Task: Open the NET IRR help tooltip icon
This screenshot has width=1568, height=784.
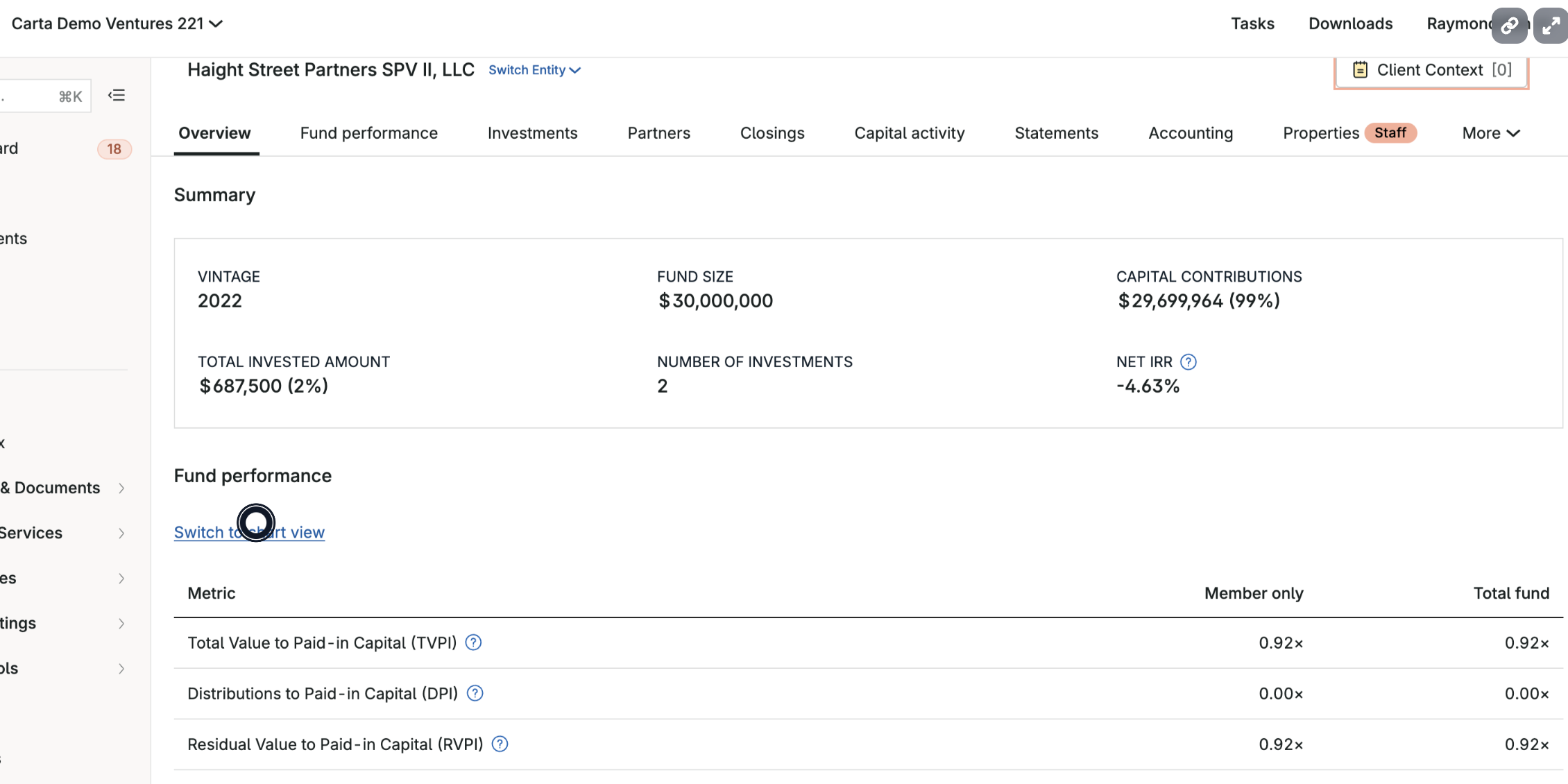Action: [x=1188, y=361]
